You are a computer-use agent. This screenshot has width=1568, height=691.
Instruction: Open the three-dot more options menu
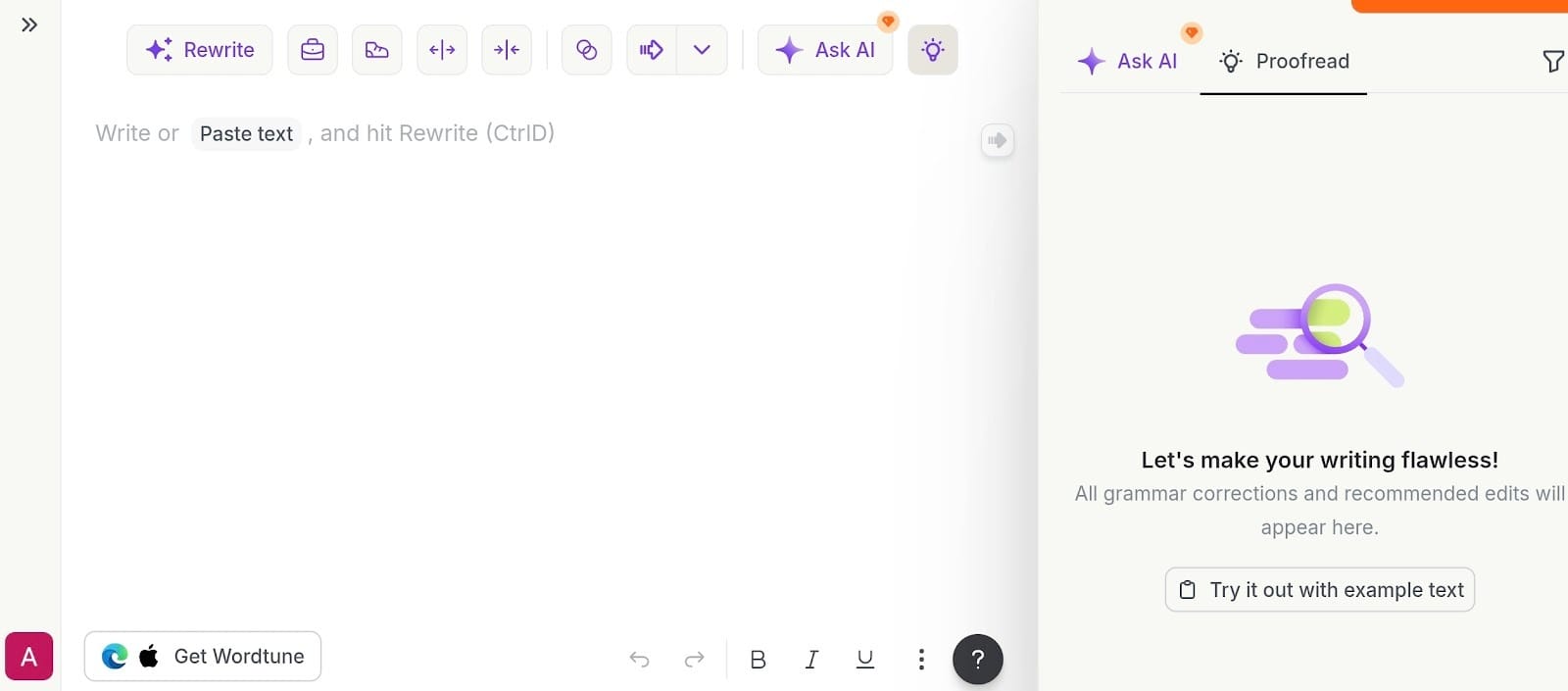click(x=921, y=660)
